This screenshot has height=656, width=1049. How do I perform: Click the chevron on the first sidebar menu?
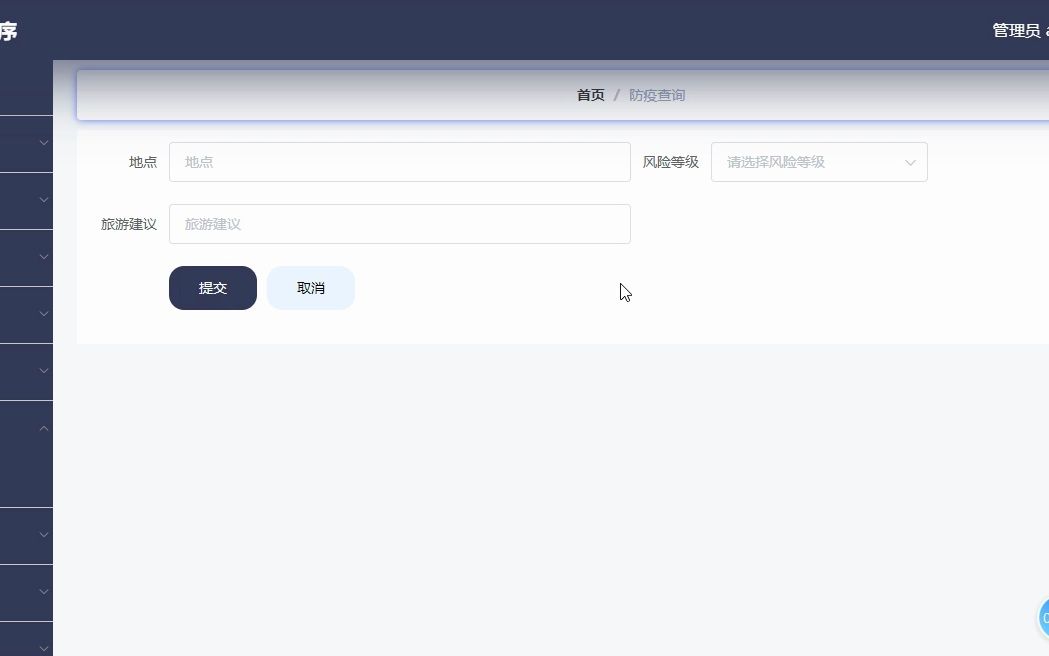[x=42, y=144]
